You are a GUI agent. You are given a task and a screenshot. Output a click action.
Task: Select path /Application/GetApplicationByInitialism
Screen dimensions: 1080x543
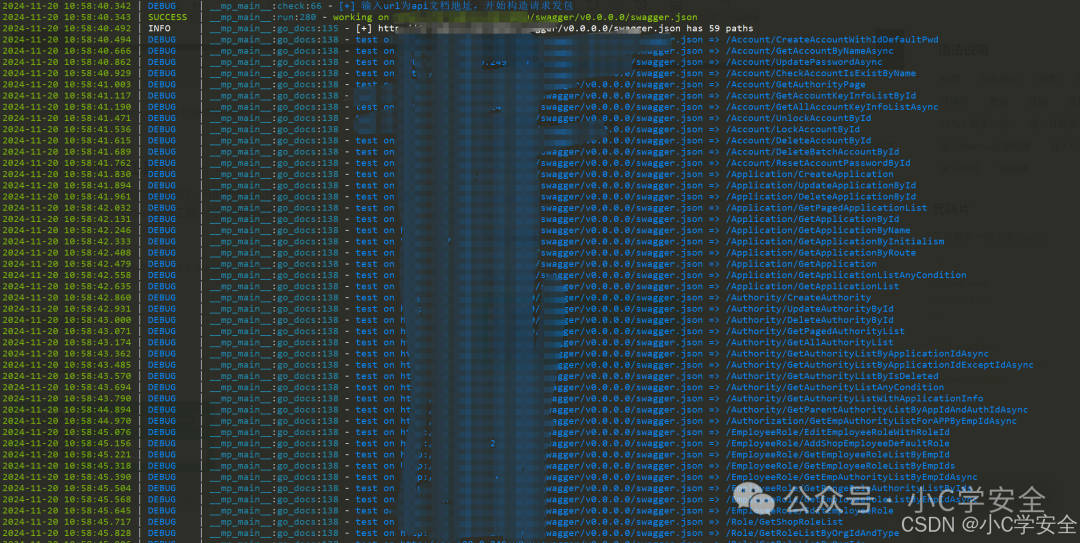pyautogui.click(x=835, y=241)
